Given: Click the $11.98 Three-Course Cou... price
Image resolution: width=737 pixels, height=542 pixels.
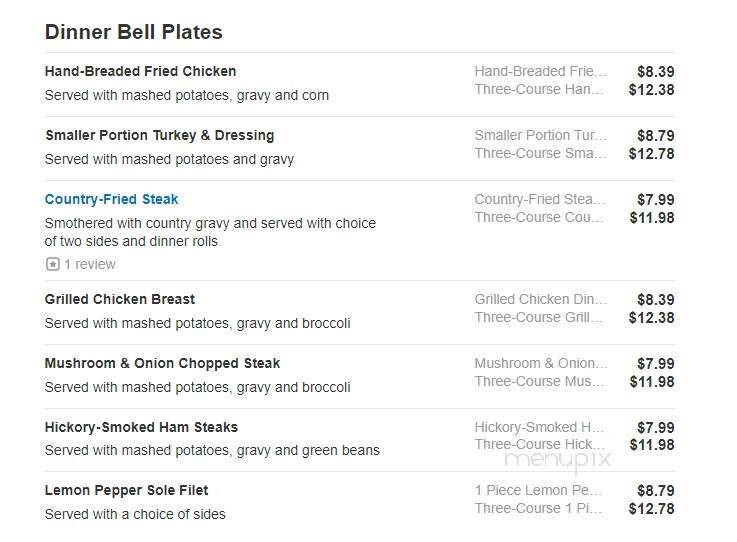Looking at the screenshot, I should click(x=652, y=218).
